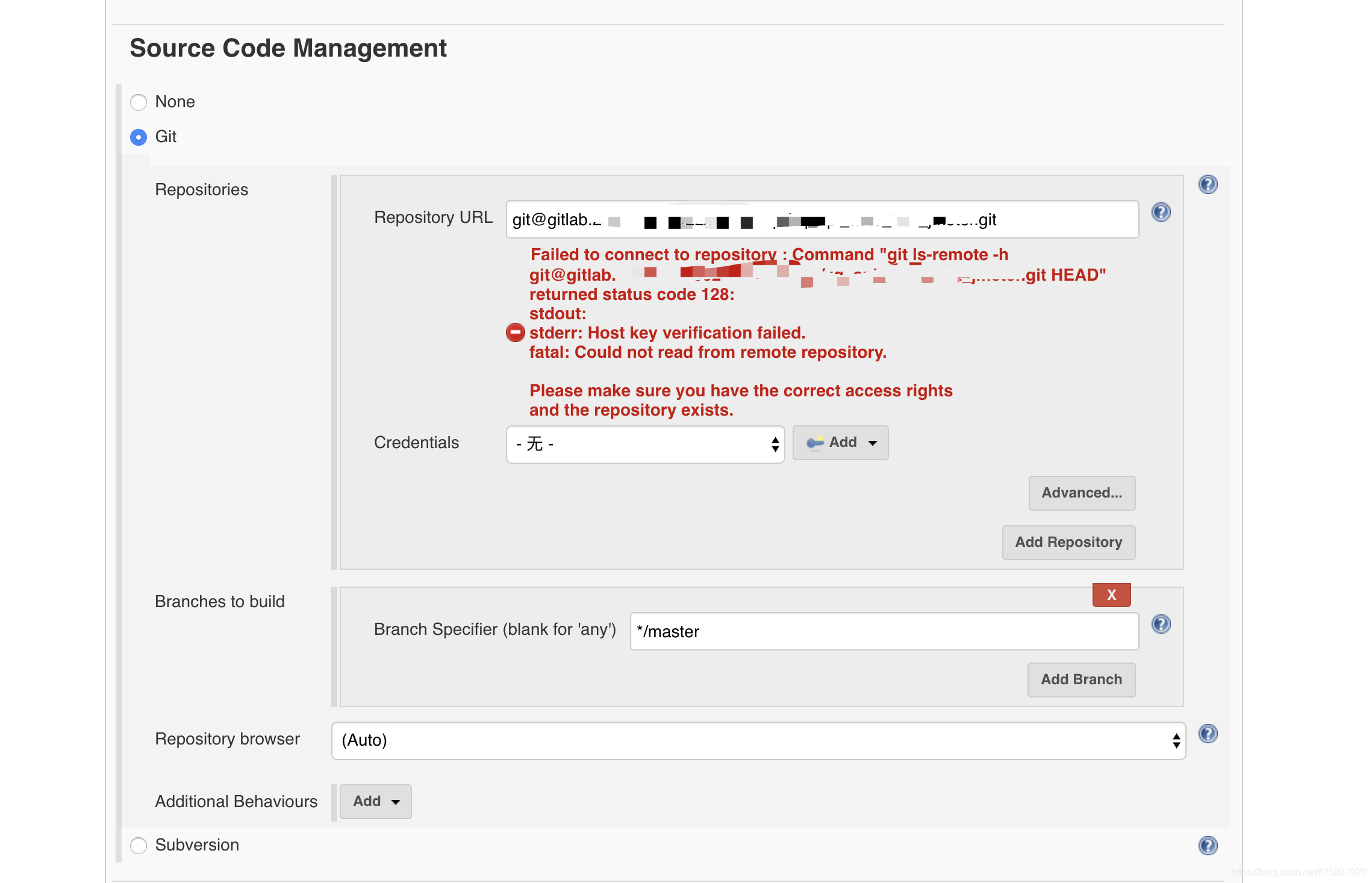The width and height of the screenshot is (1372, 883).
Task: Click the Repository URL input field
Action: pyautogui.click(x=820, y=218)
